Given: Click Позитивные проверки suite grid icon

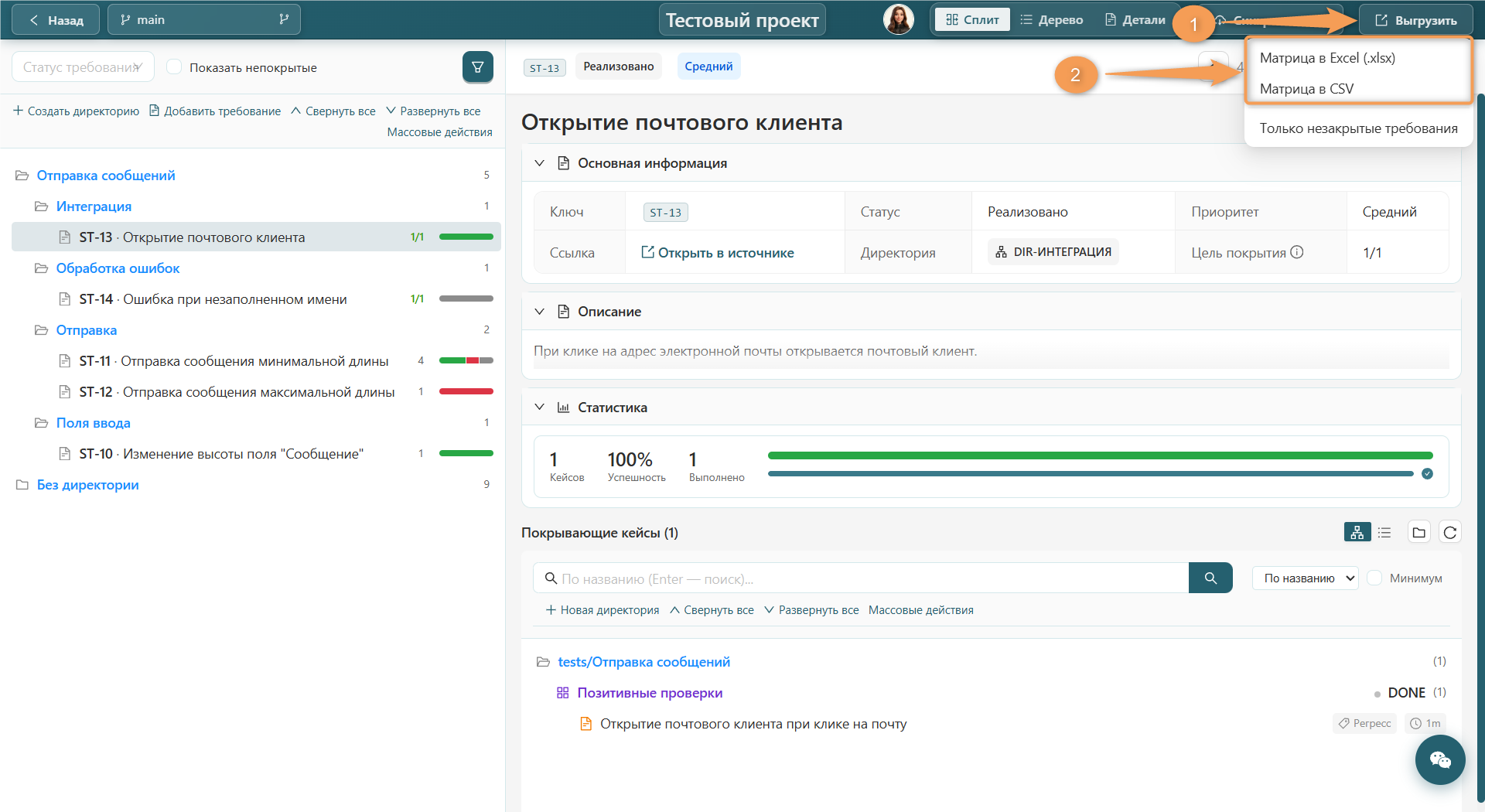Looking at the screenshot, I should pos(563,693).
